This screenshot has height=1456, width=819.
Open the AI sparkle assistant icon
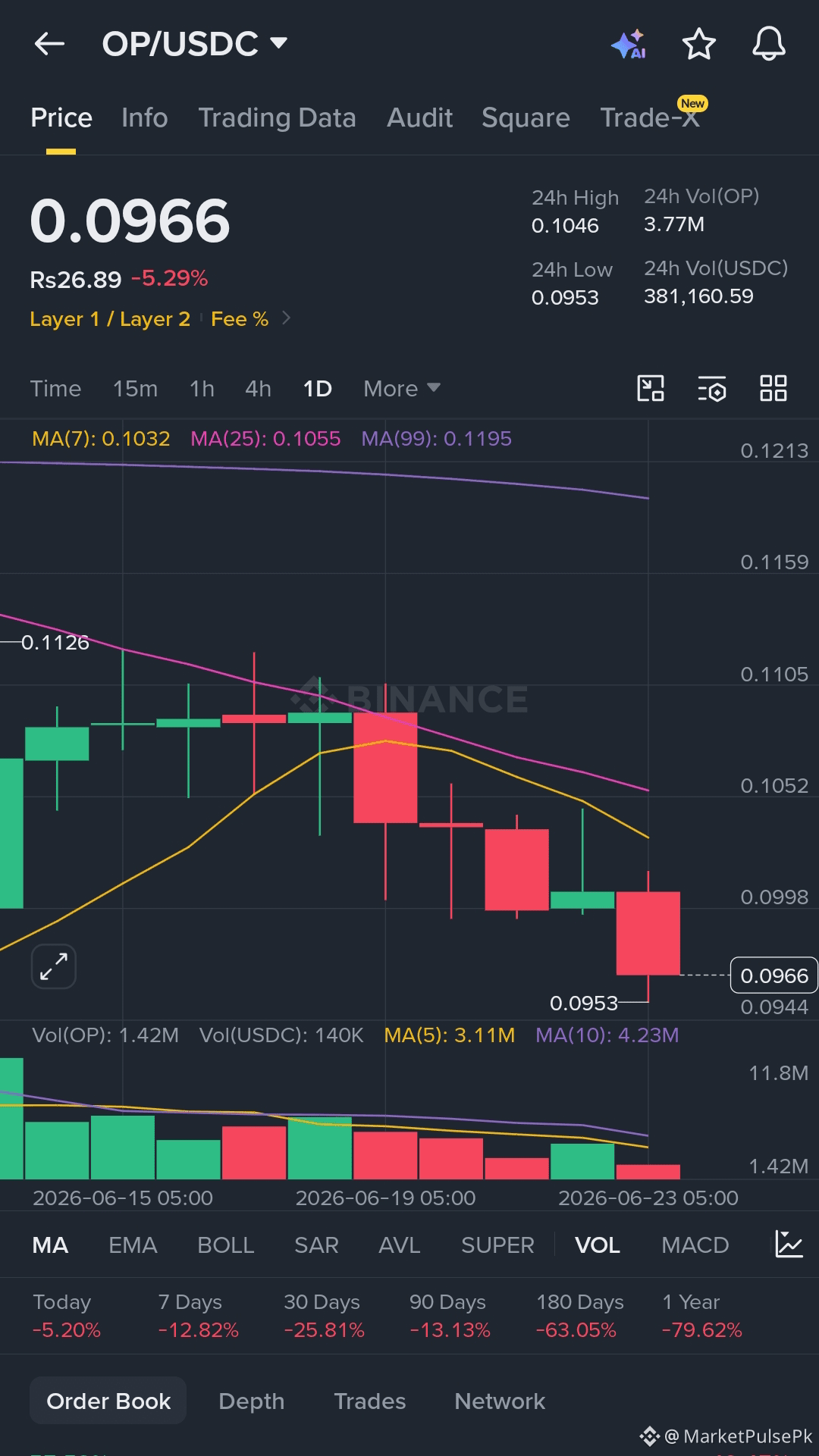[x=628, y=44]
